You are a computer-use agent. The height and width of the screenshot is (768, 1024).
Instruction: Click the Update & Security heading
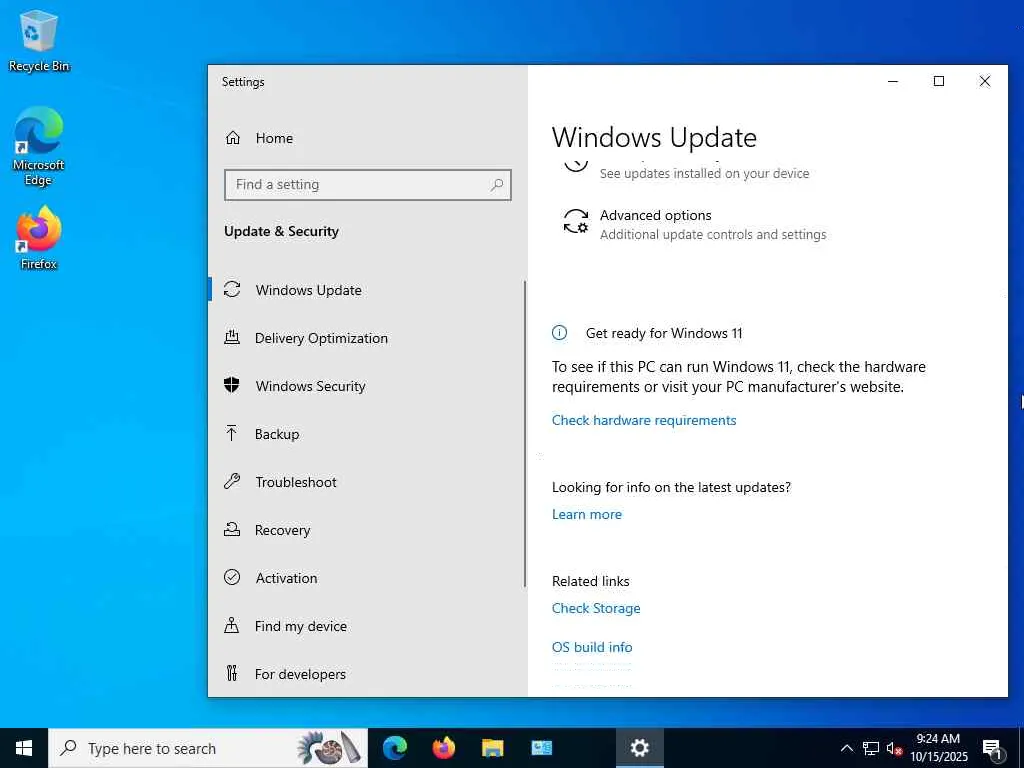[281, 231]
